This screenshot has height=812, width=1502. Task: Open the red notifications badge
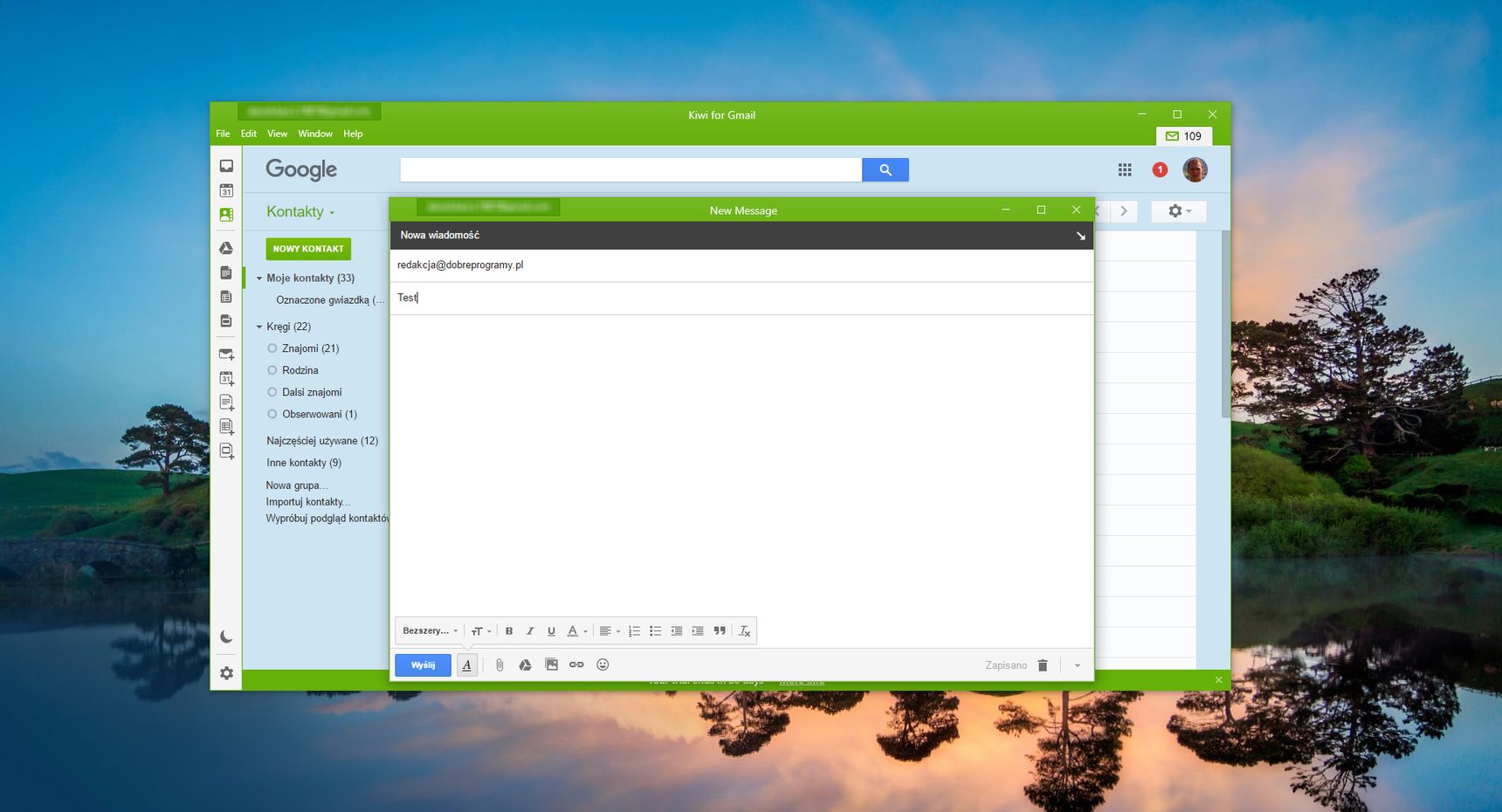click(x=1160, y=170)
